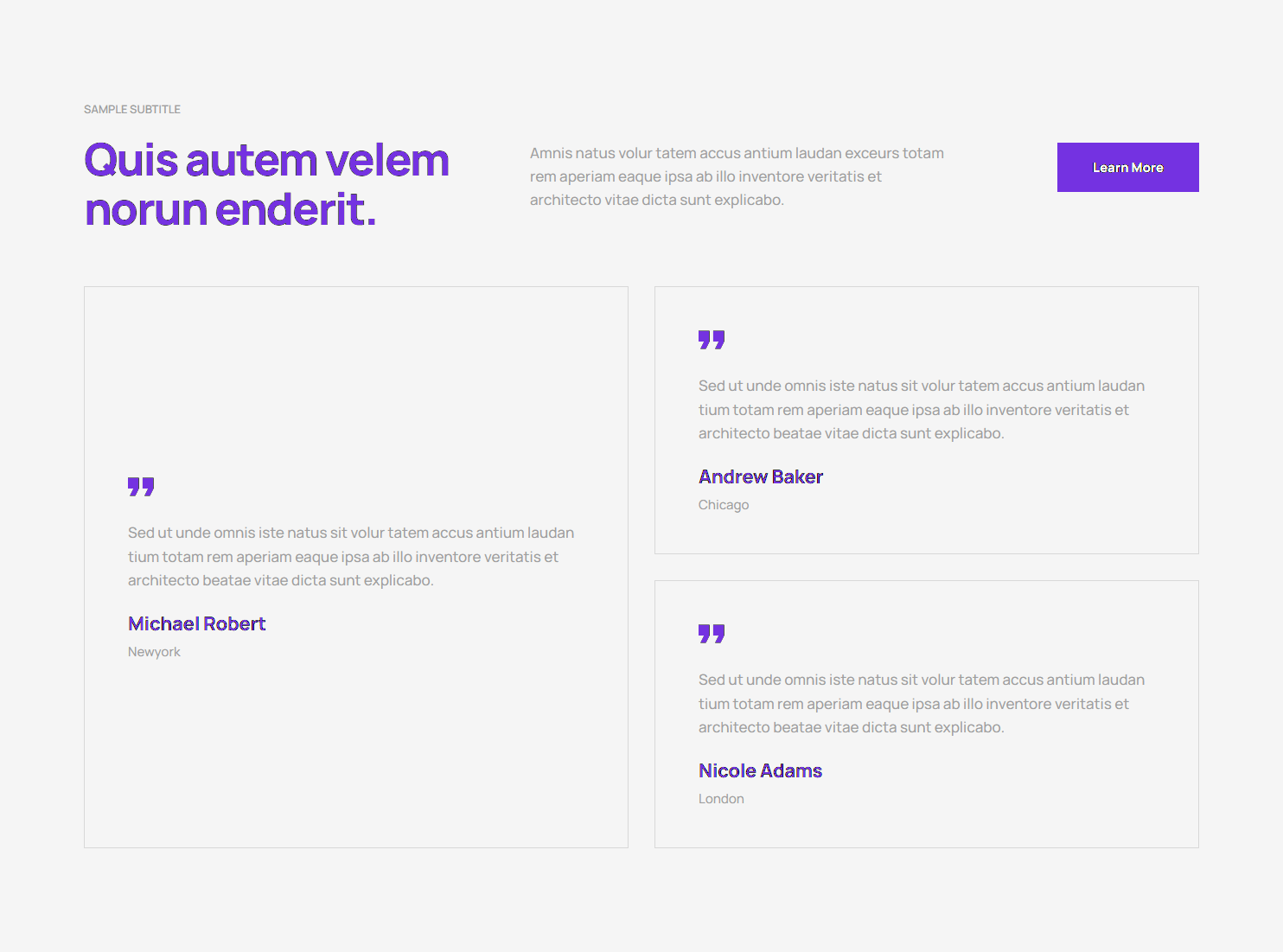This screenshot has width=1283, height=952.
Task: Click testimonial paragraph above Andrew Baker
Action: (x=921, y=410)
